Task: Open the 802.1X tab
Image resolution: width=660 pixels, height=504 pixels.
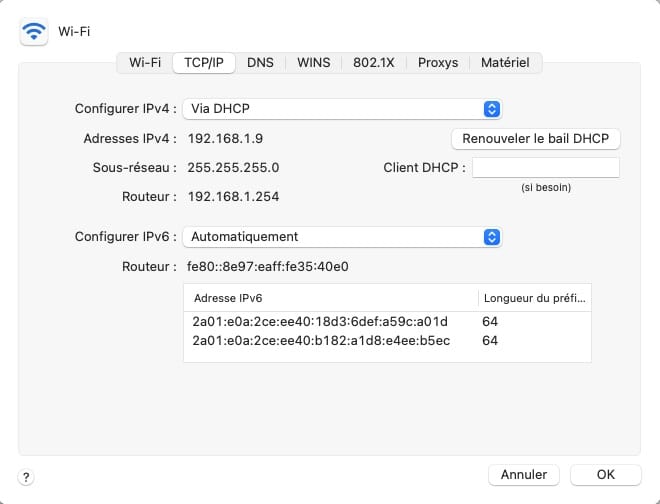Action: (x=374, y=62)
